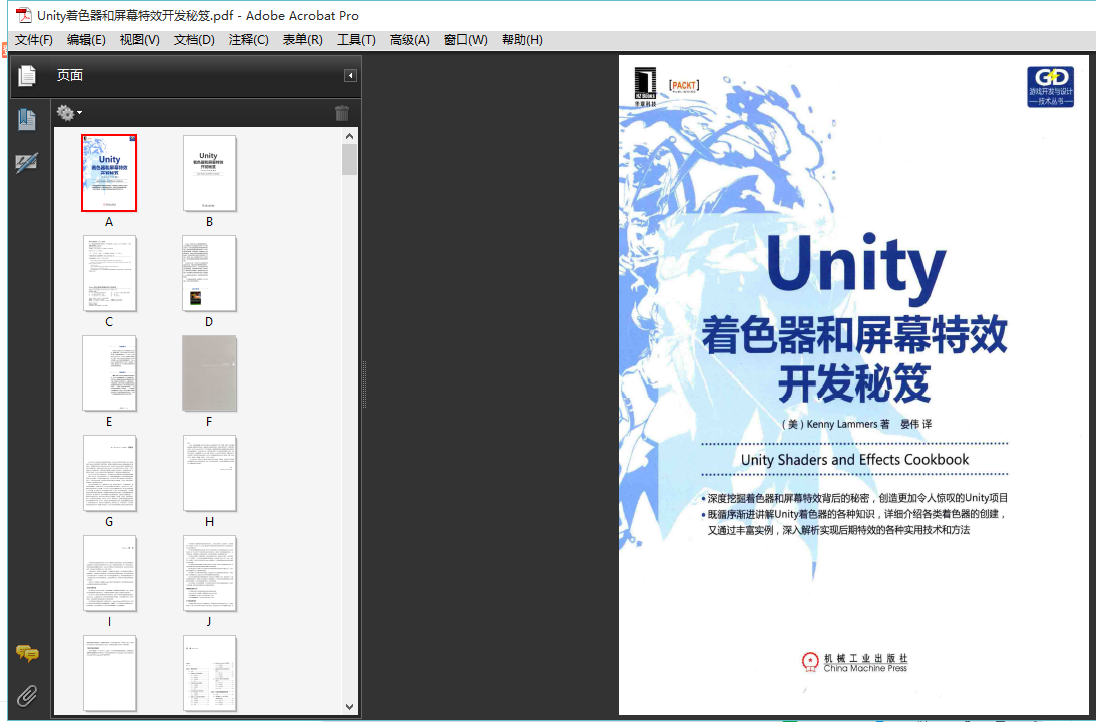
Task: Open the 文件(F) menu
Action: tap(34, 40)
